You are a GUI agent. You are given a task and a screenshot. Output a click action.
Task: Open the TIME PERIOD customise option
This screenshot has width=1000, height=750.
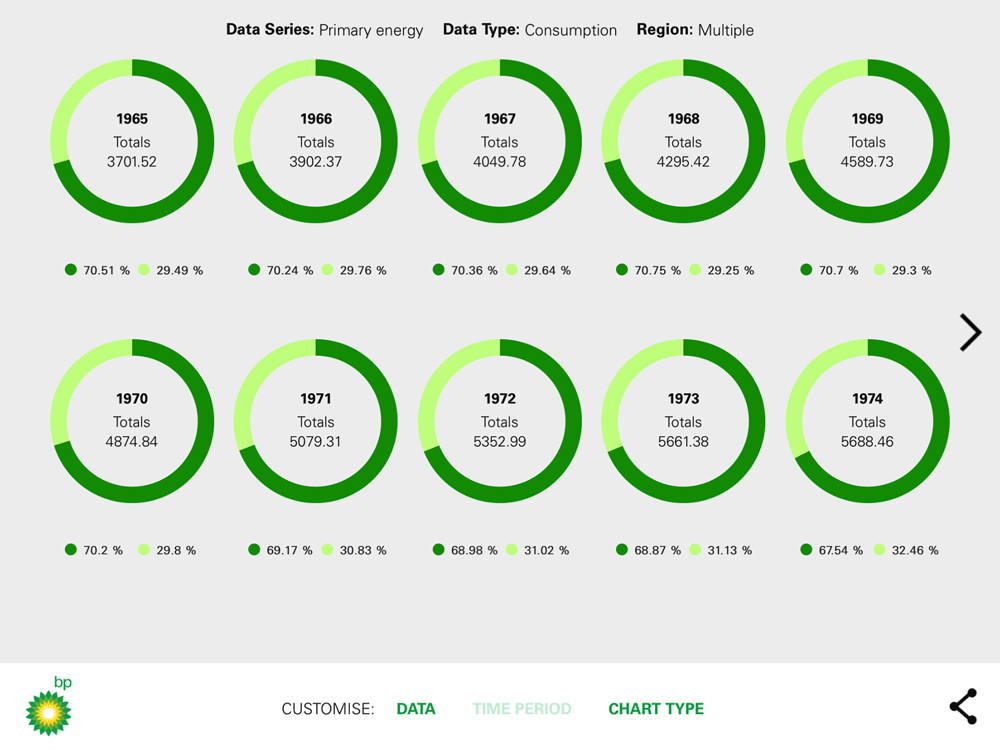[x=522, y=709]
